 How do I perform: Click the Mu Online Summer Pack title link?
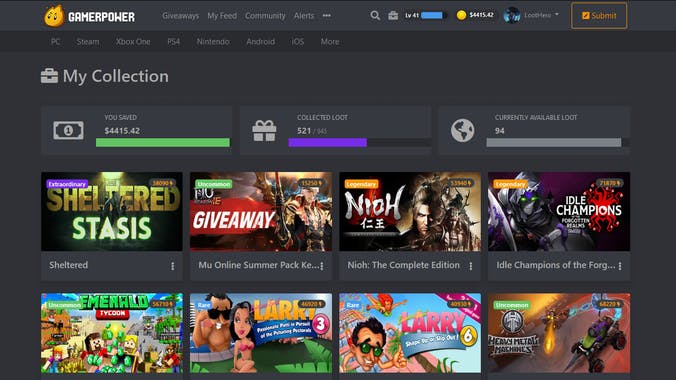point(259,265)
